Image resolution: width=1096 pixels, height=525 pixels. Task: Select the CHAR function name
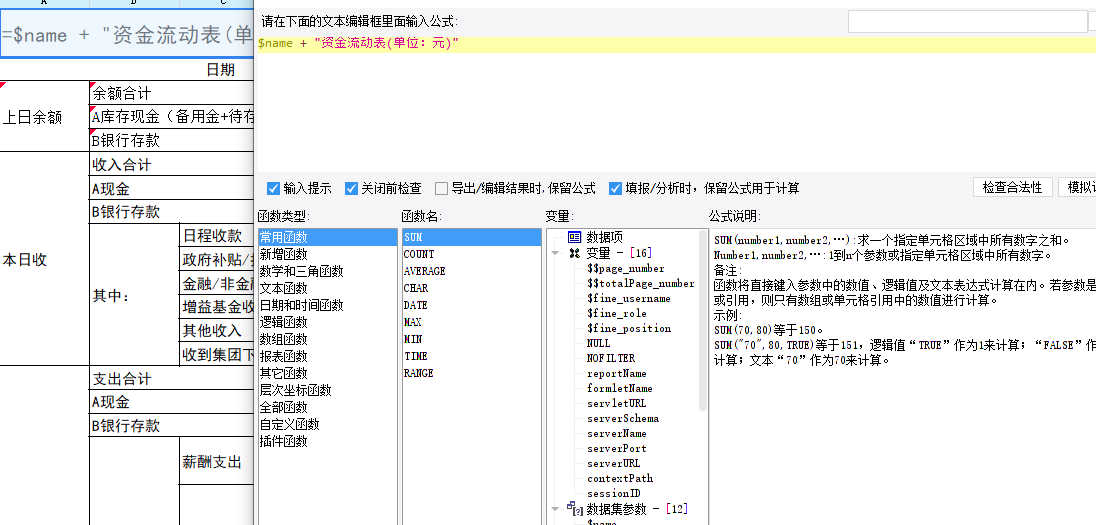click(472, 288)
